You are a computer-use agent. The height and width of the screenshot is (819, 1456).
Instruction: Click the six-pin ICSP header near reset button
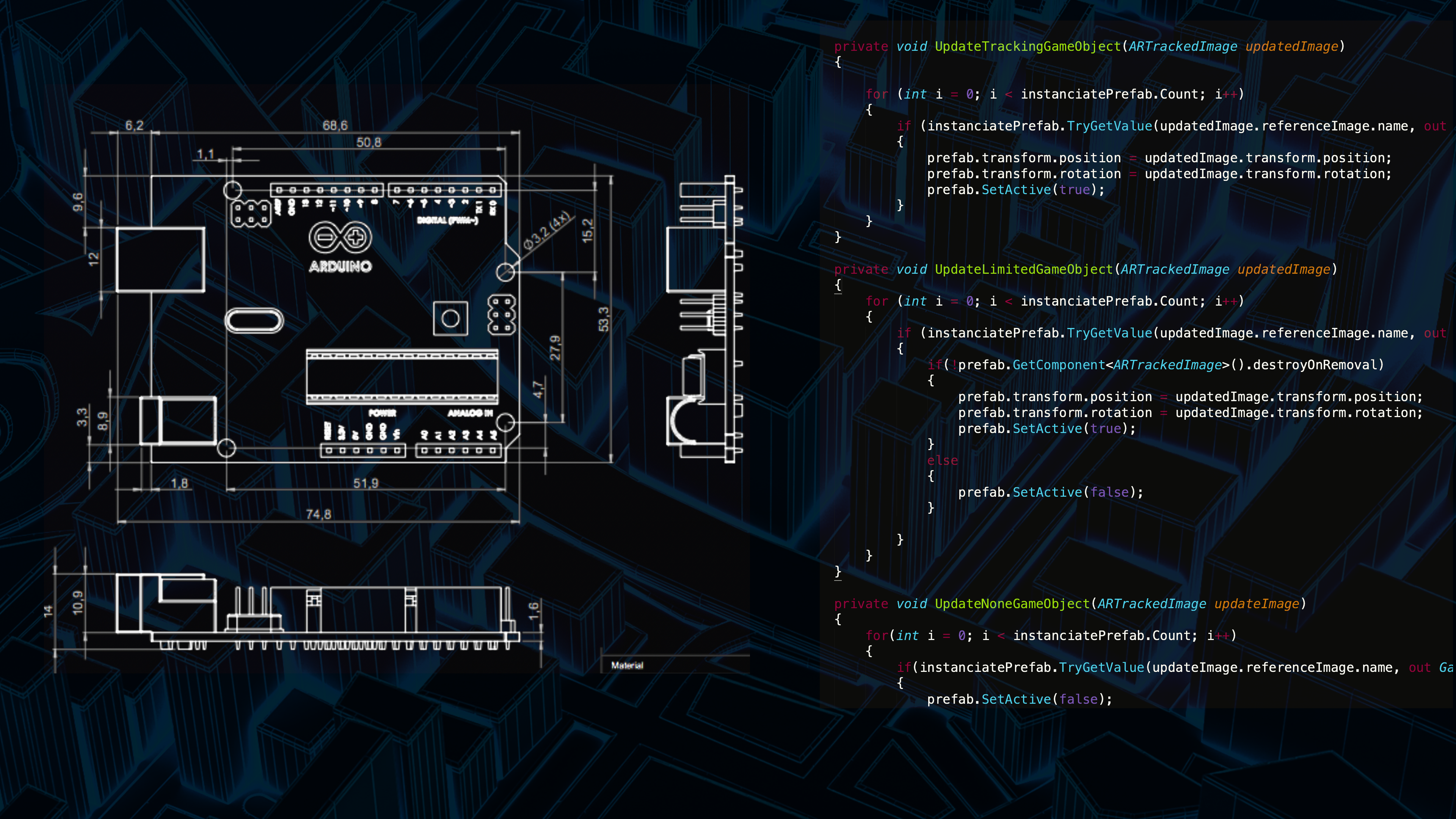[501, 315]
